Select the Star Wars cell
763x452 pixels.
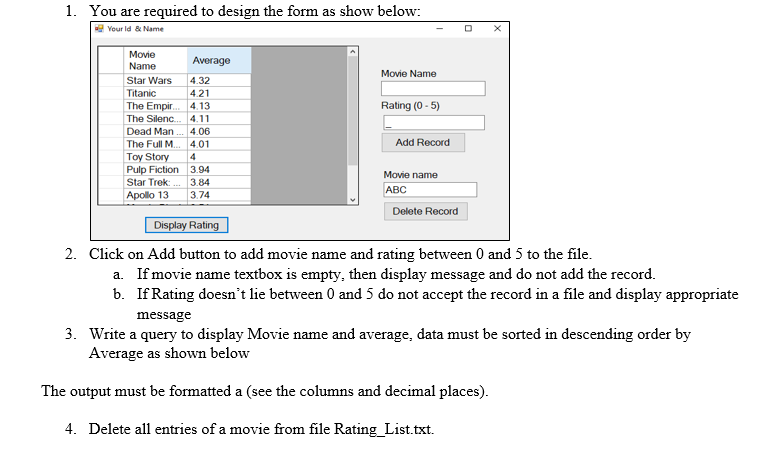[x=155, y=80]
